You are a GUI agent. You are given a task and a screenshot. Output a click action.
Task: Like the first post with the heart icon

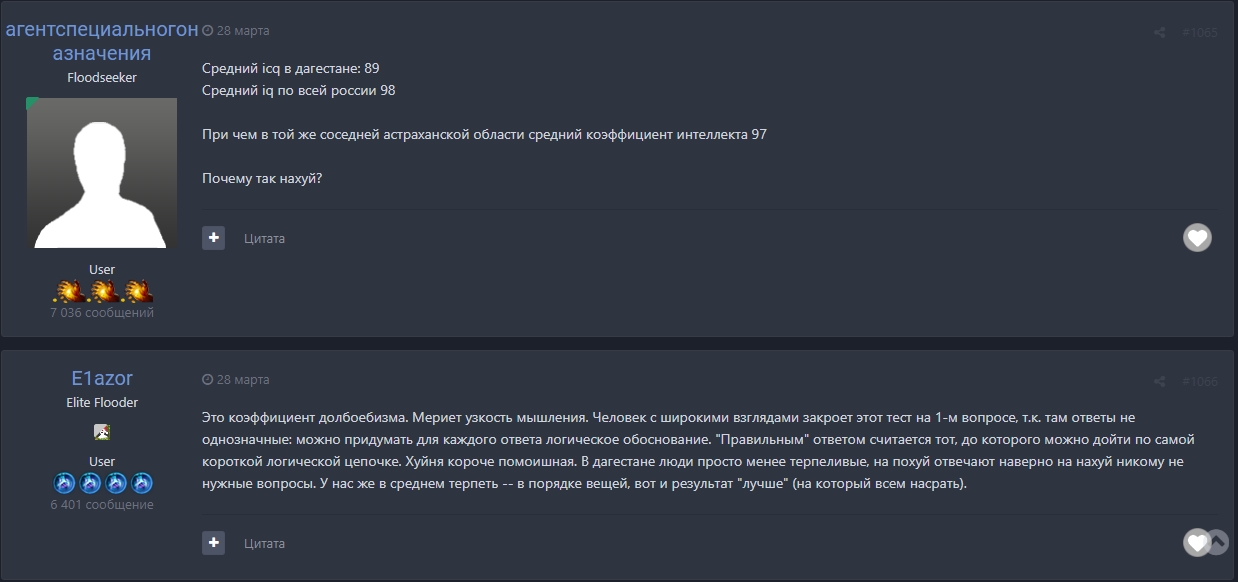(1197, 238)
